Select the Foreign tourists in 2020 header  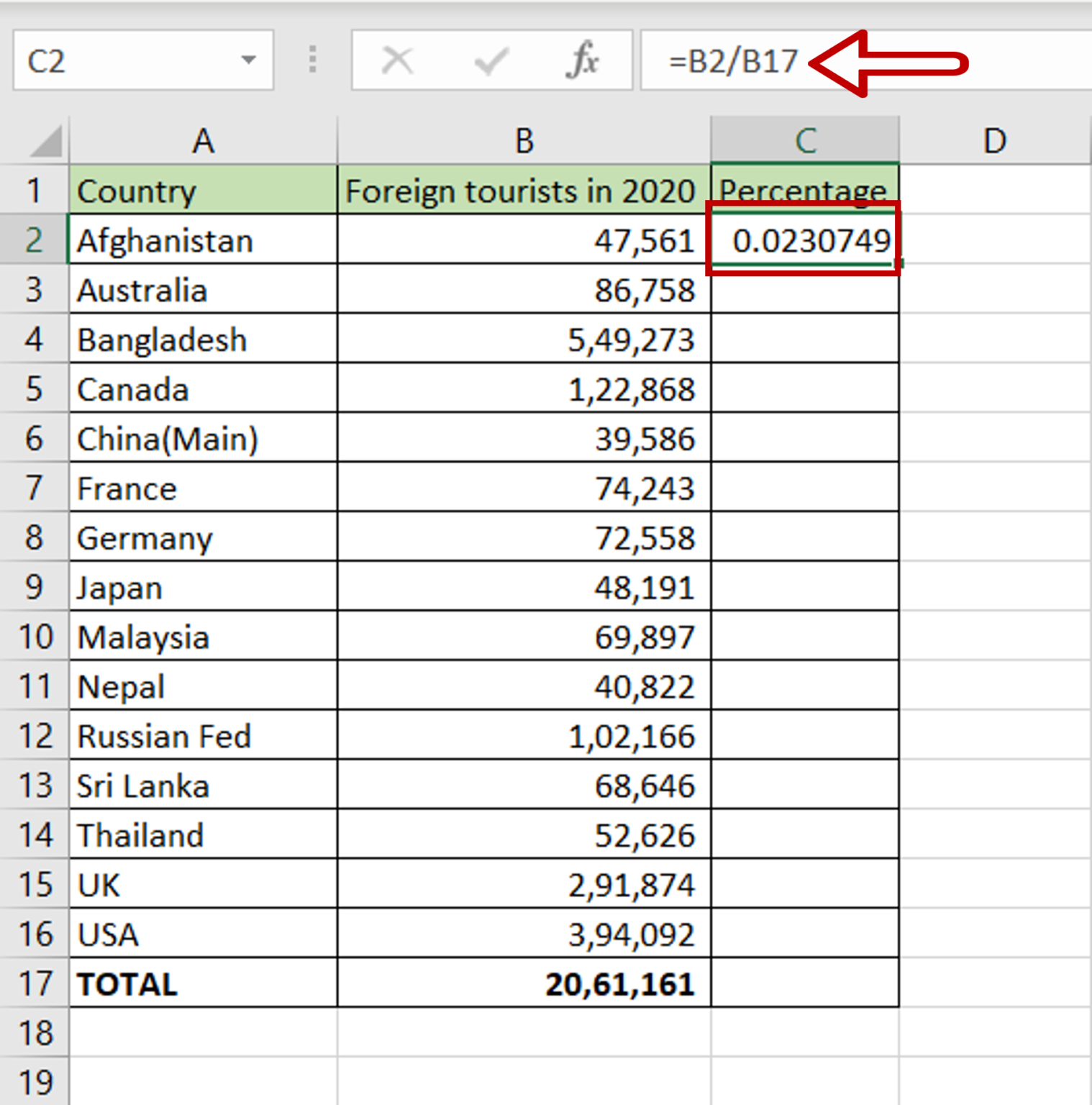coord(522,190)
